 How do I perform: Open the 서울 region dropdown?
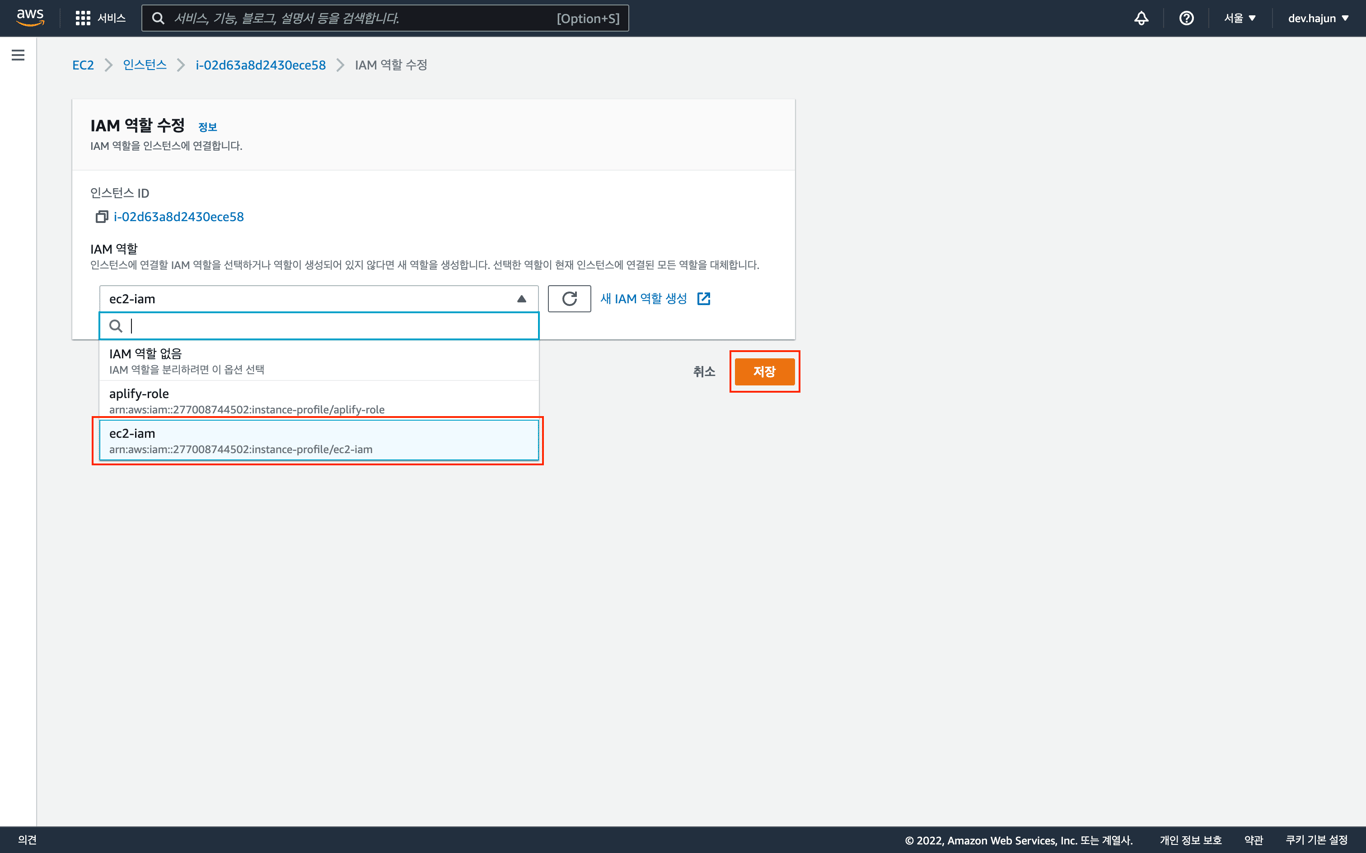(1240, 18)
